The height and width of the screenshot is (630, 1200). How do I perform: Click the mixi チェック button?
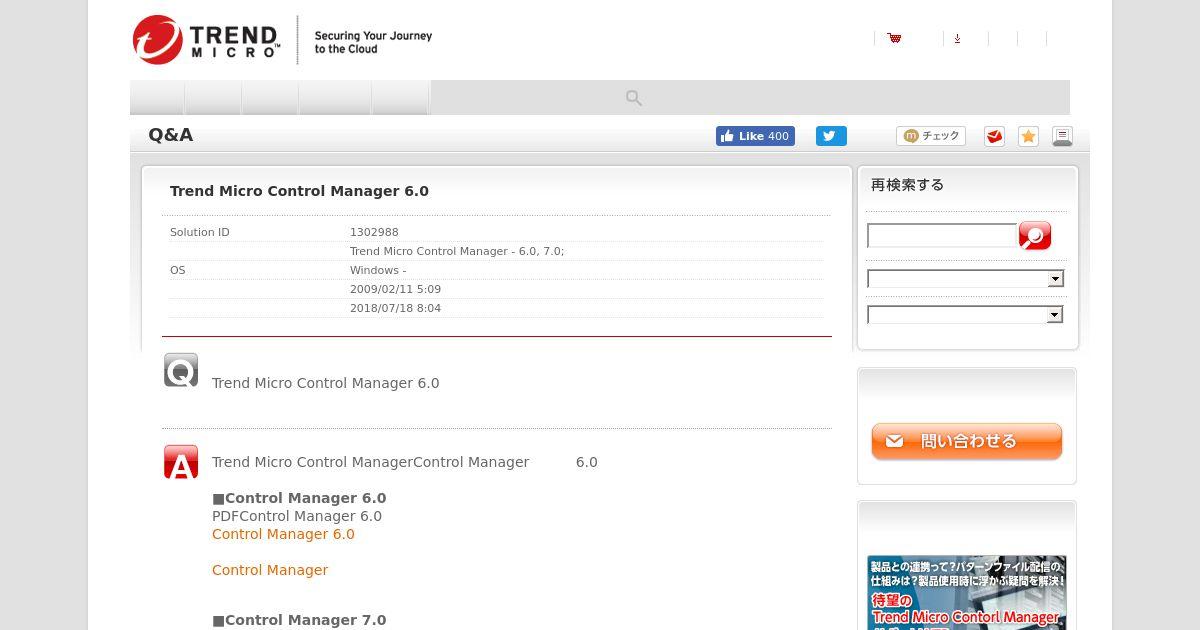click(x=931, y=136)
